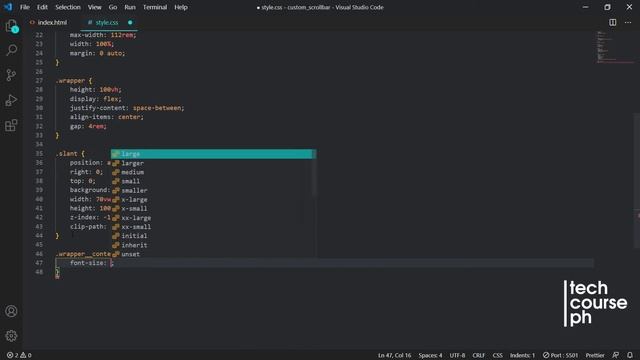
Task: Switch to the style.css tab
Action: tap(107, 22)
